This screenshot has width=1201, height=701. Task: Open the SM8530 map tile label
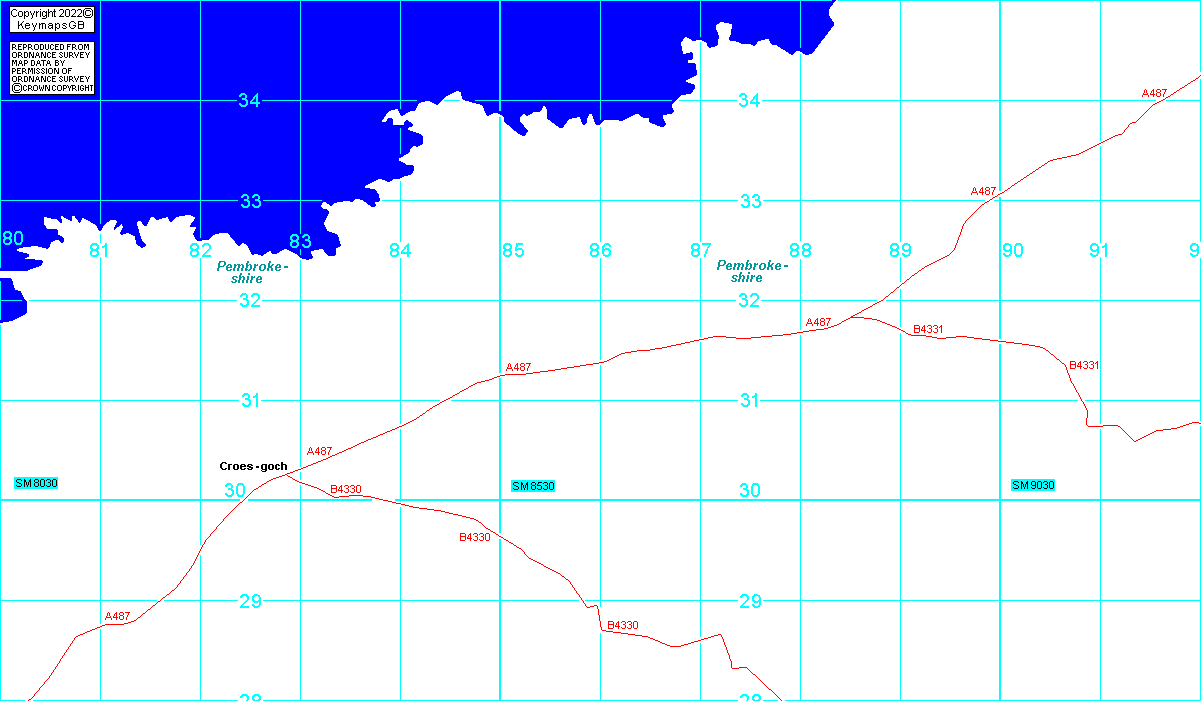(x=533, y=486)
